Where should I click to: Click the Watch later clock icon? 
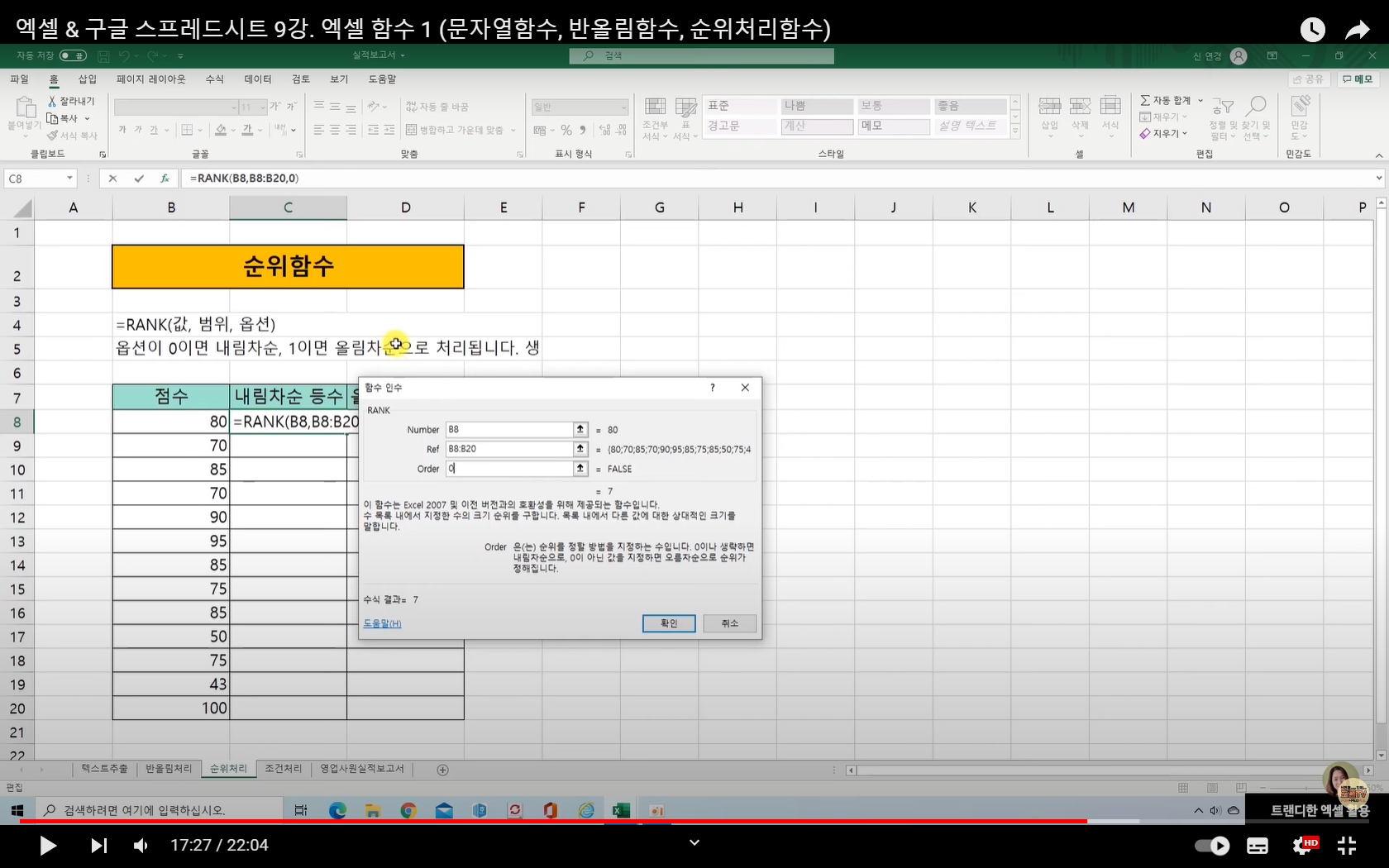[1312, 30]
